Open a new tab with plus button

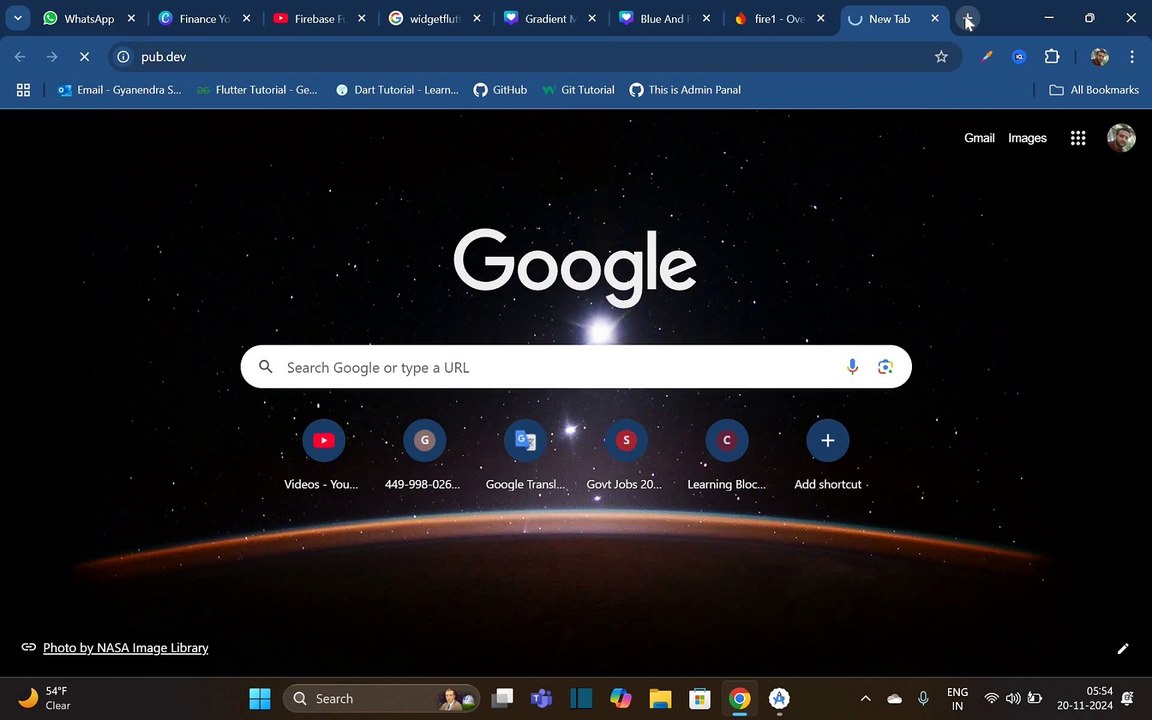[x=968, y=18]
